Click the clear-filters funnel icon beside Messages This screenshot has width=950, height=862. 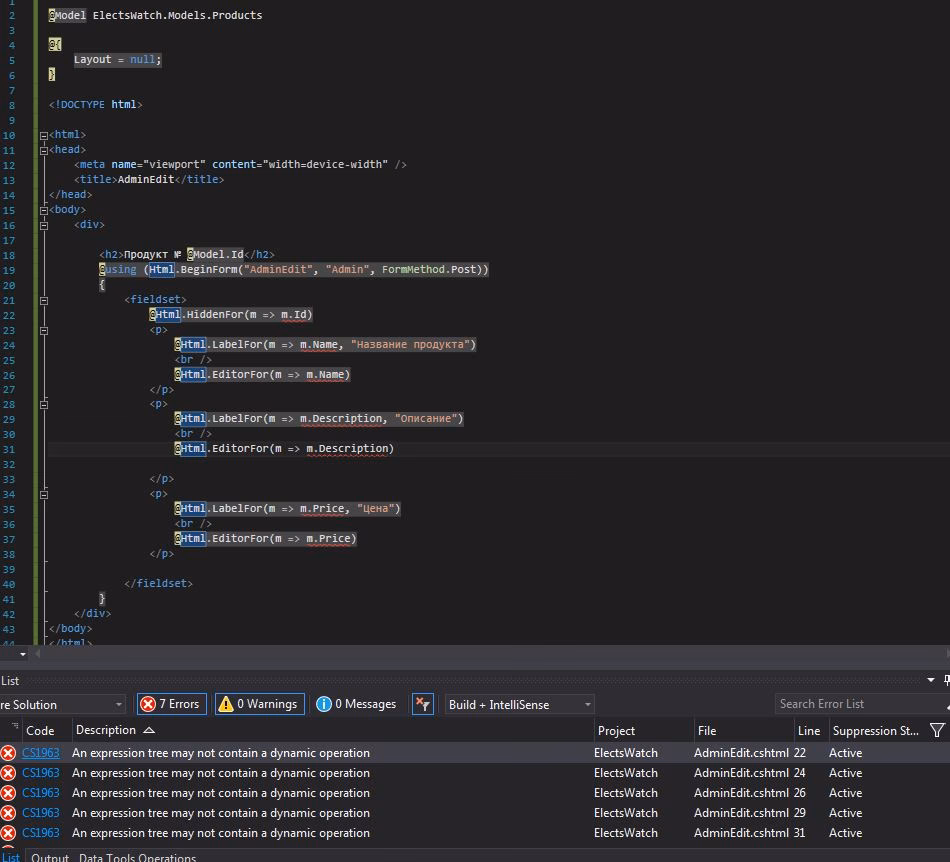tap(423, 704)
